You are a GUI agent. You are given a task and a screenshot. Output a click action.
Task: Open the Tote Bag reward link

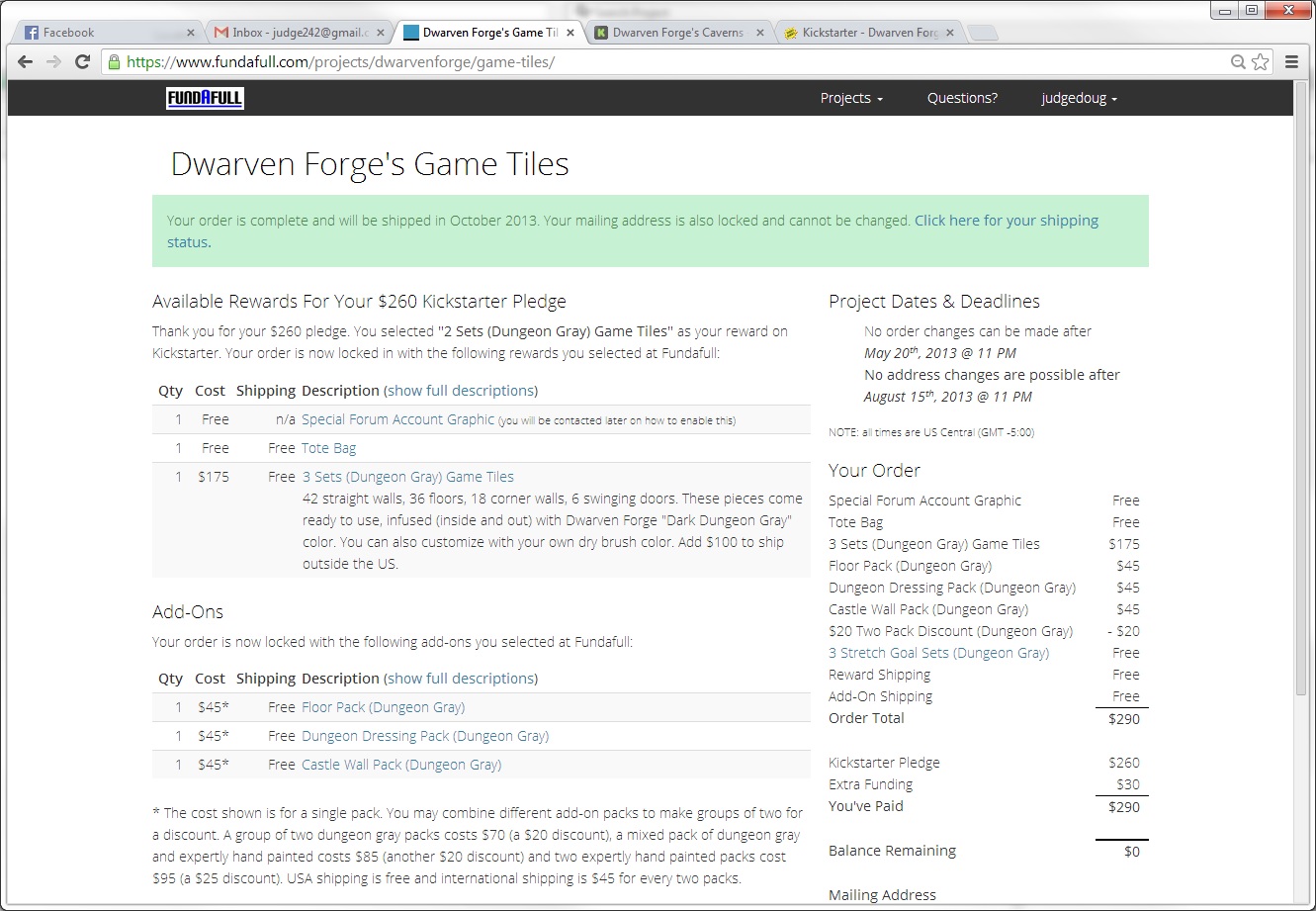[x=328, y=448]
